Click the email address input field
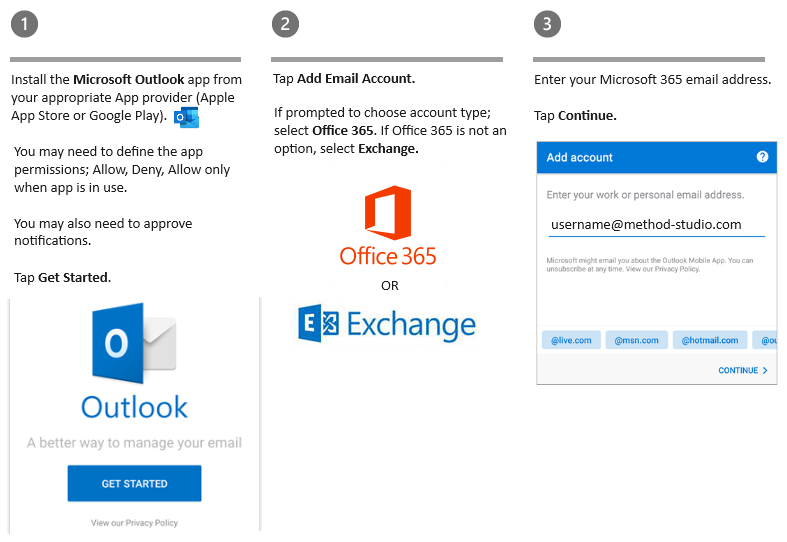787x542 pixels. coord(657,225)
